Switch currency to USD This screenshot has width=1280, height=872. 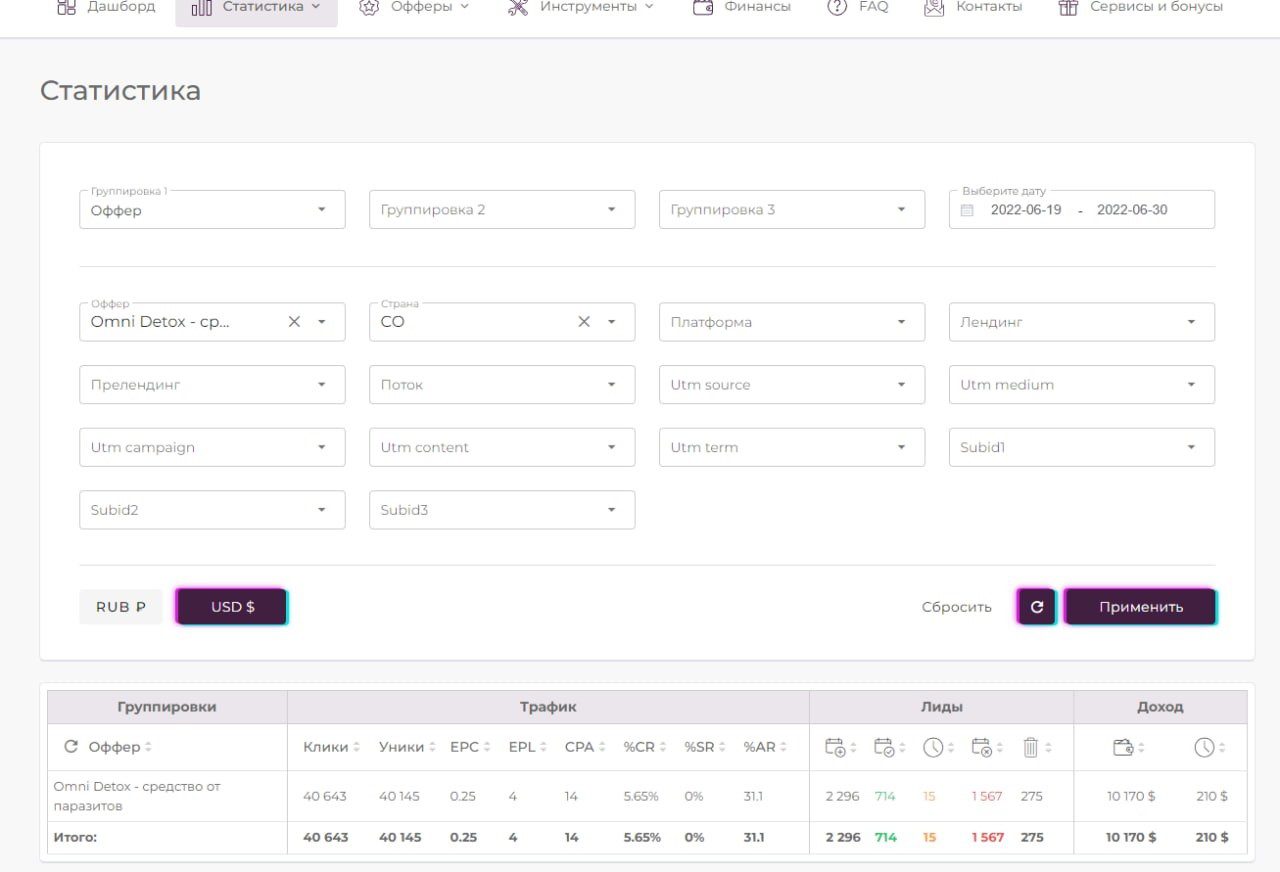pos(232,607)
